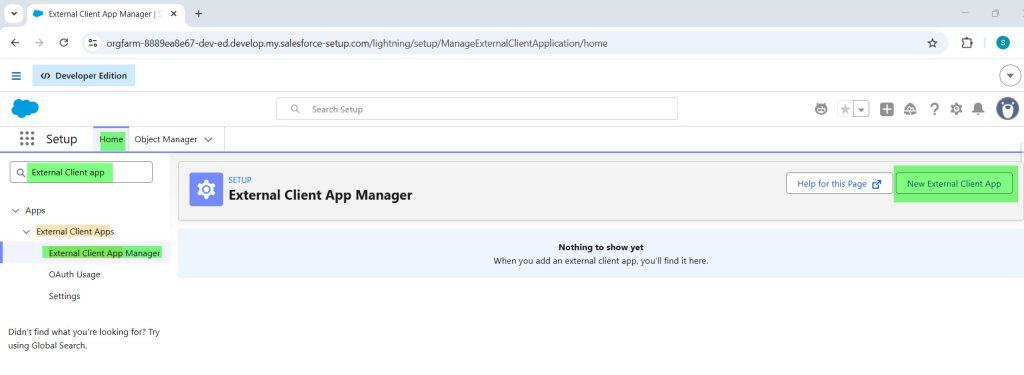This screenshot has width=1024, height=375.
Task: Switch to the Home tab
Action: [111, 139]
